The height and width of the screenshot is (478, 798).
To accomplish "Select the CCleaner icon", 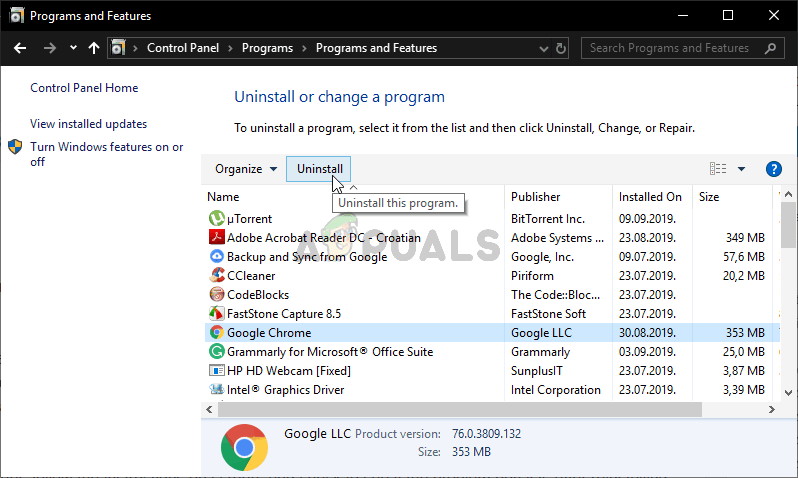I will pyautogui.click(x=217, y=275).
